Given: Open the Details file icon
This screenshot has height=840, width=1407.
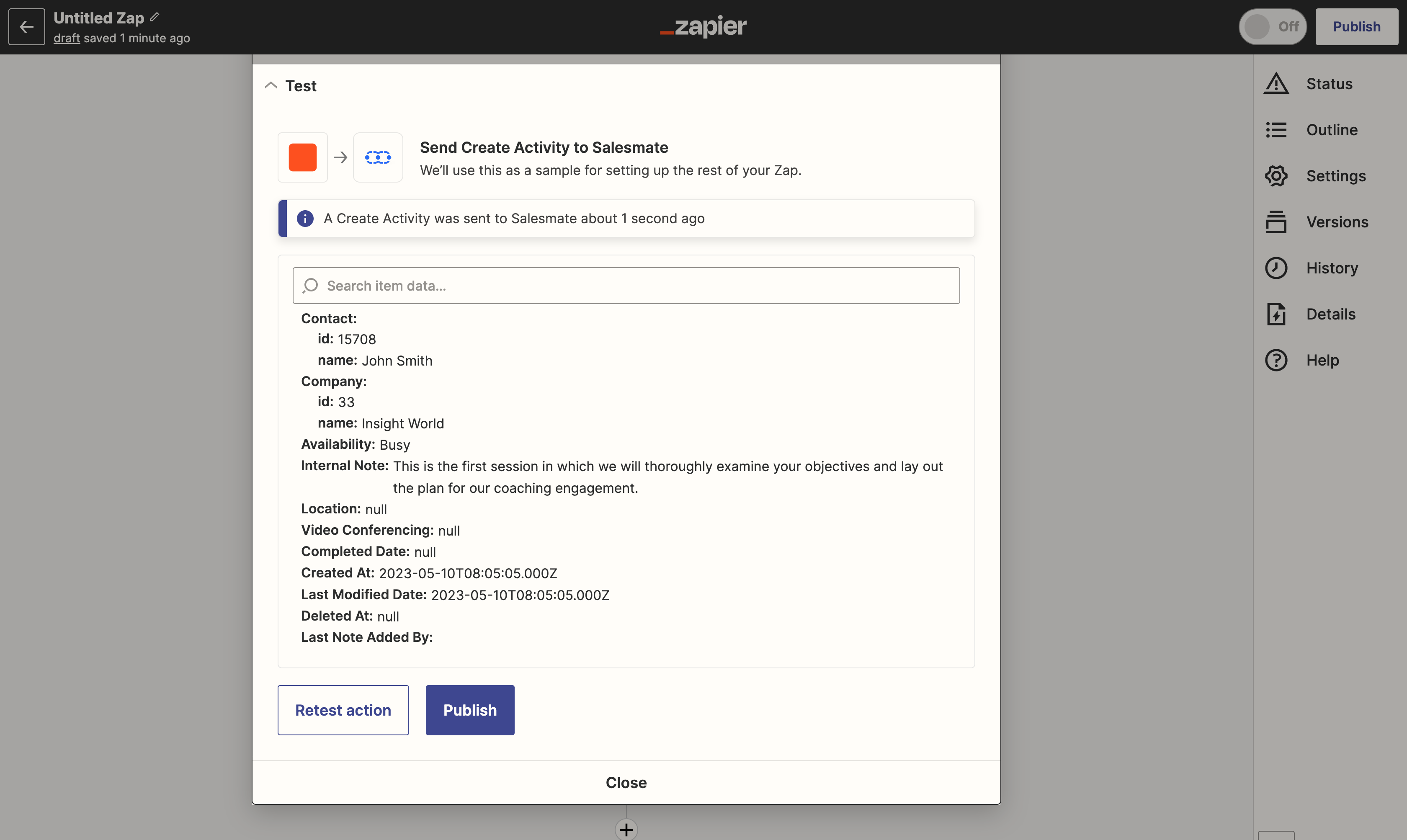Looking at the screenshot, I should pos(1276,314).
